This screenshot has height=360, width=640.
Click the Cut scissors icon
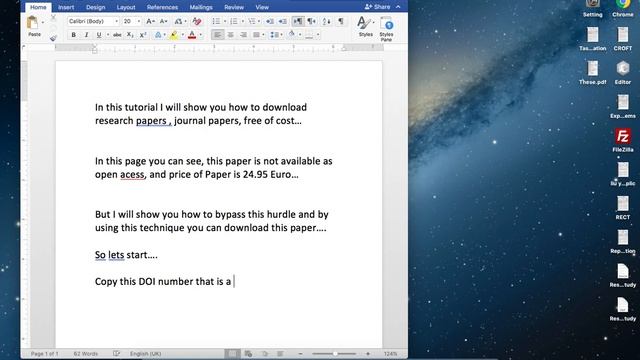tap(53, 18)
